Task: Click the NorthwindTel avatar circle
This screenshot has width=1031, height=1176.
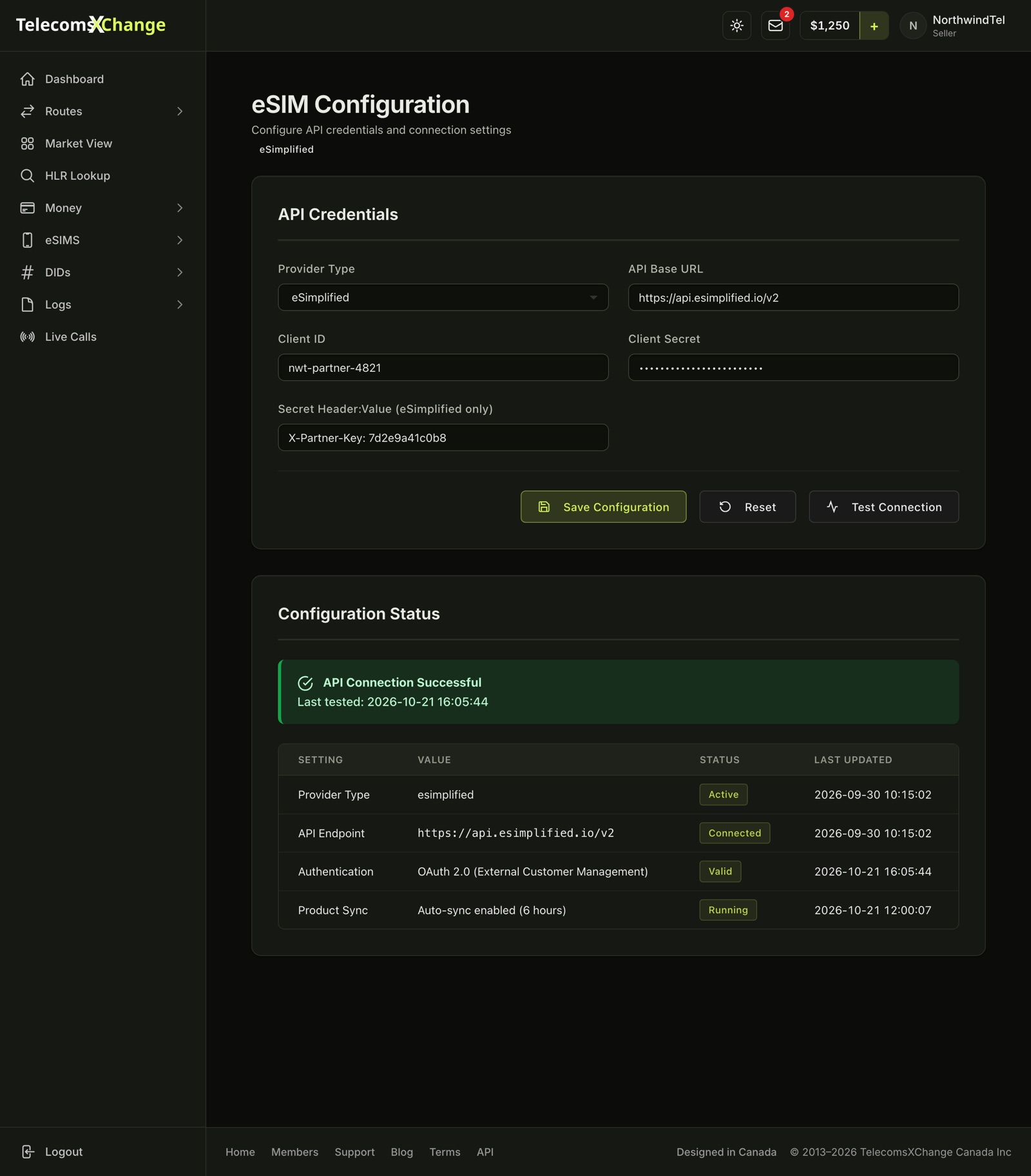Action: tap(912, 26)
